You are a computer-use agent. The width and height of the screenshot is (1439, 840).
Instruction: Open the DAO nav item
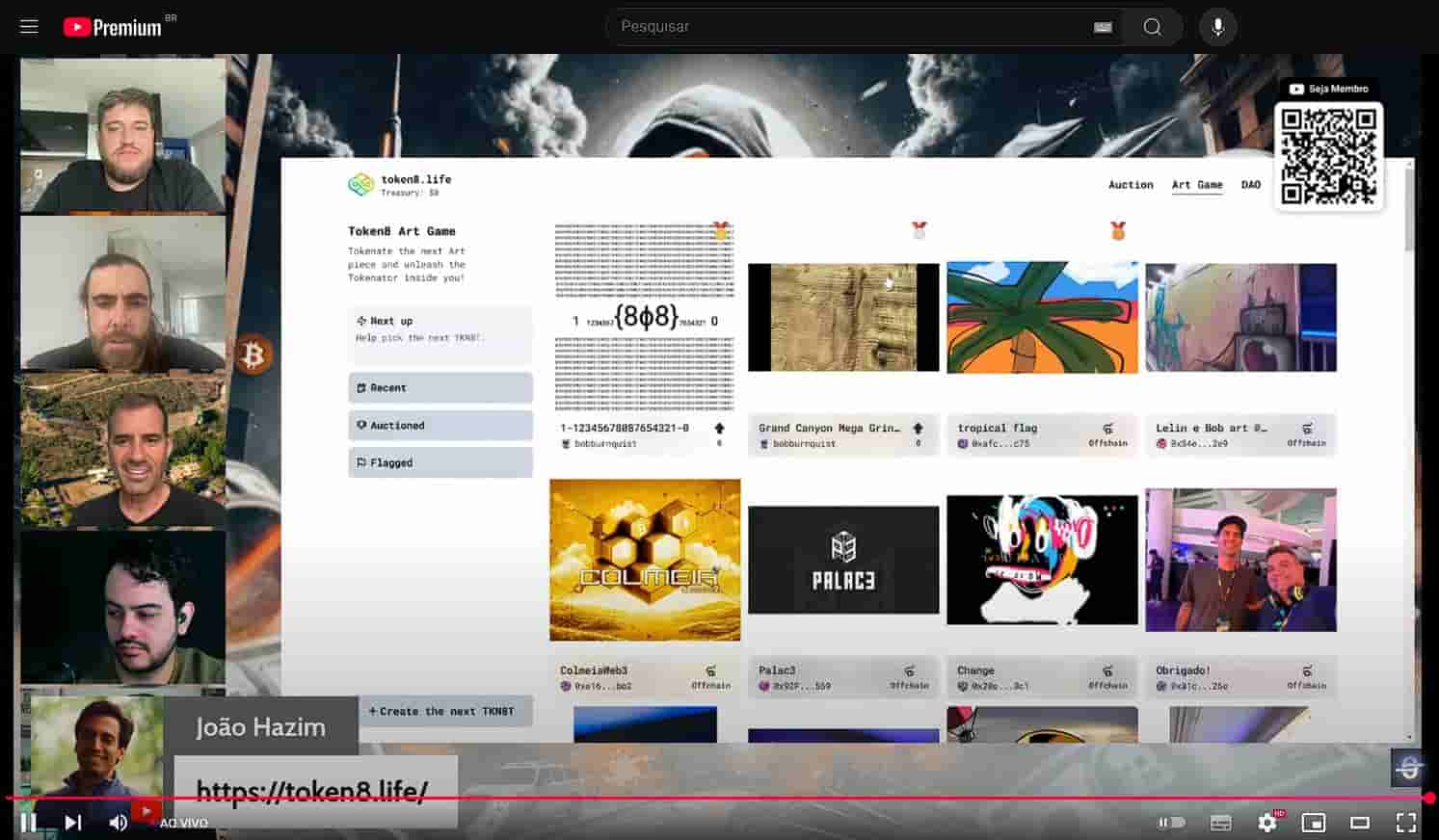[x=1251, y=185]
